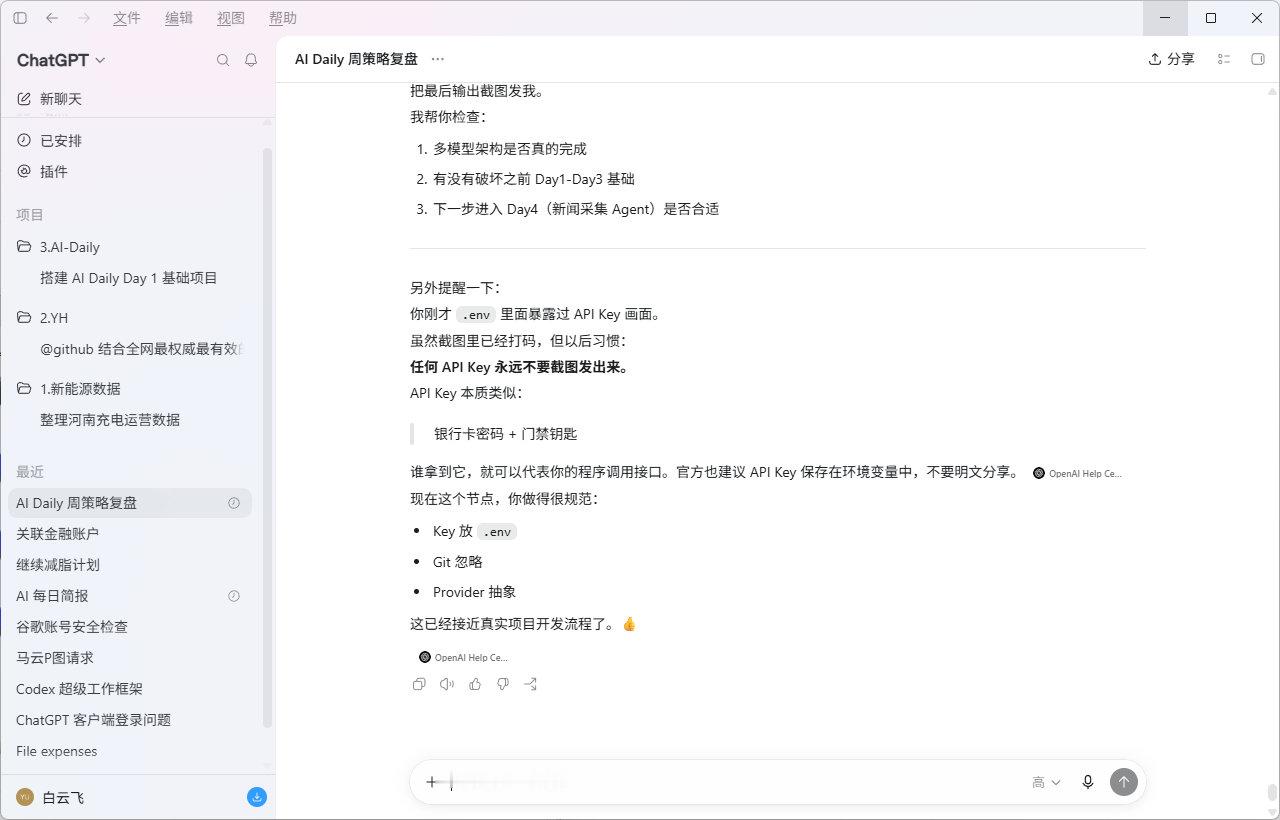Click the sidebar vertical scrollbar
1280x820 pixels.
(x=267, y=438)
